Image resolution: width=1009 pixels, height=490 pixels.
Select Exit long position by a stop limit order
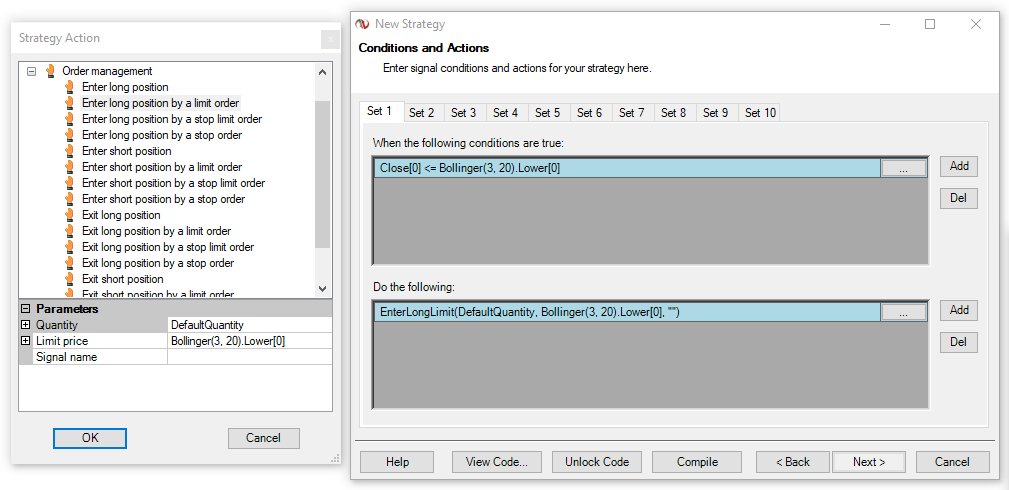click(168, 247)
